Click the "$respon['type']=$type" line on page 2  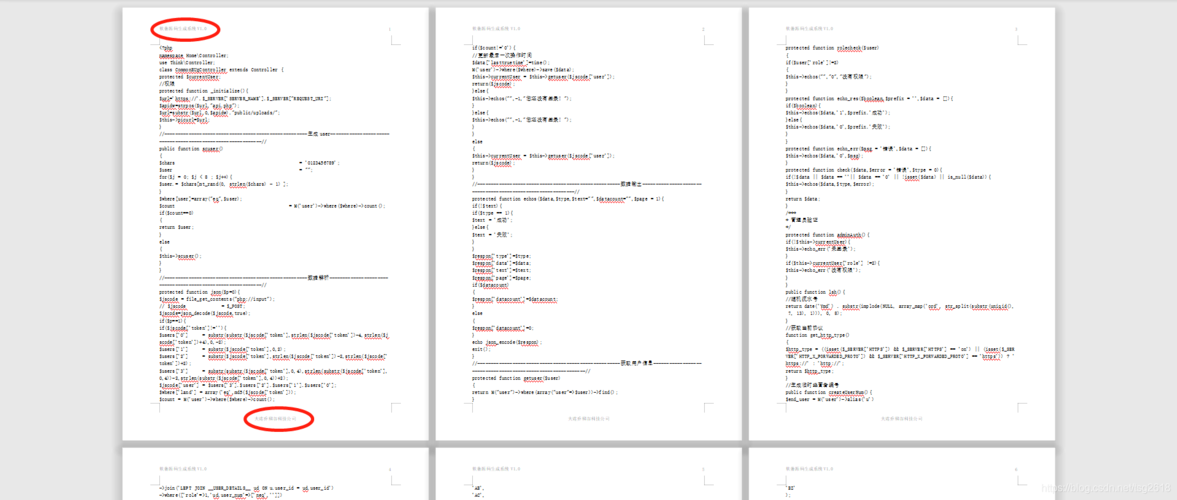[501, 256]
